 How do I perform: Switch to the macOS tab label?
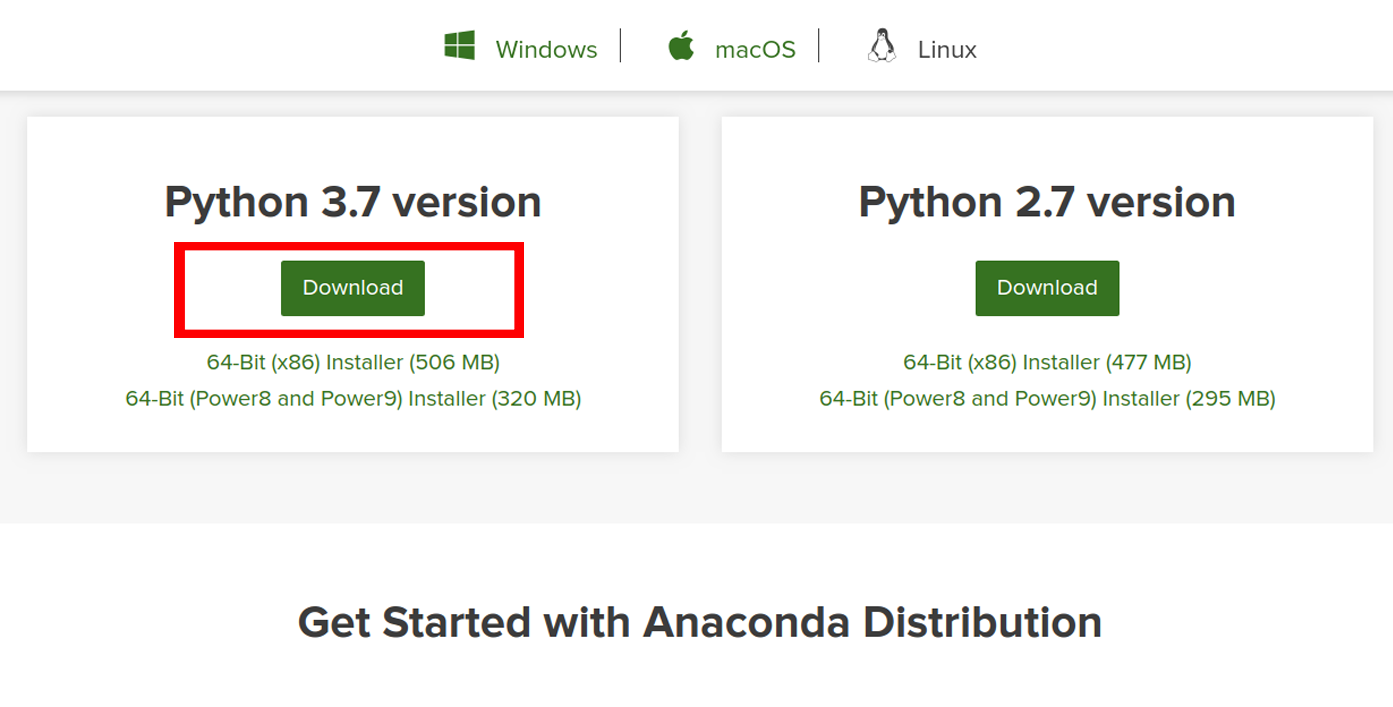click(x=755, y=49)
